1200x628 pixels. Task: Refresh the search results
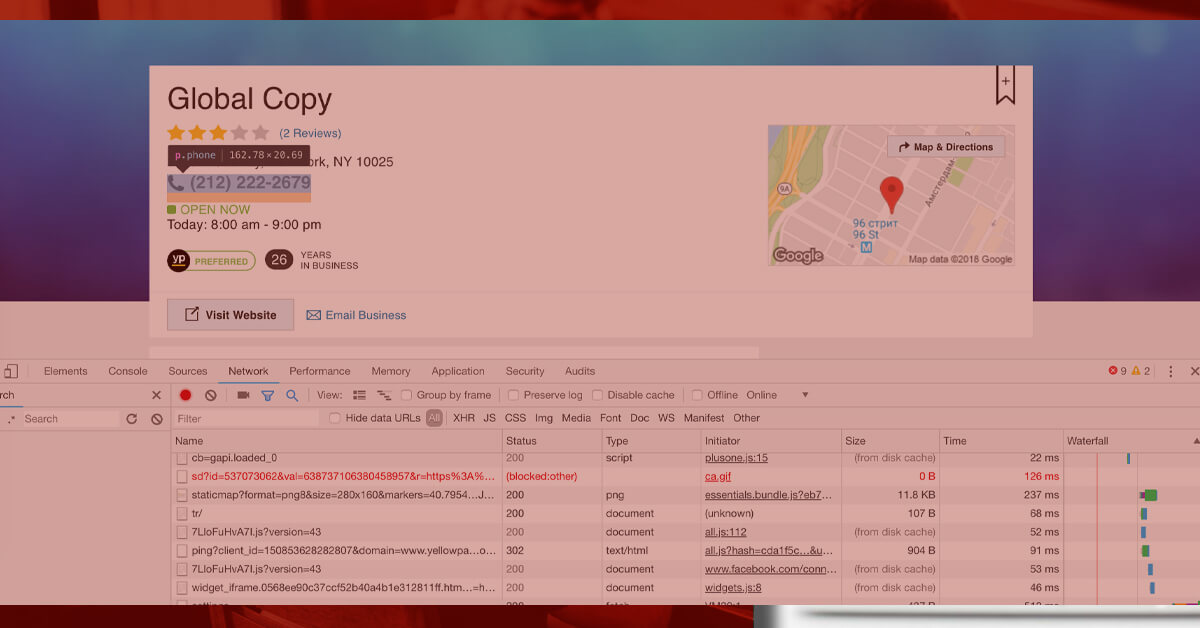131,419
